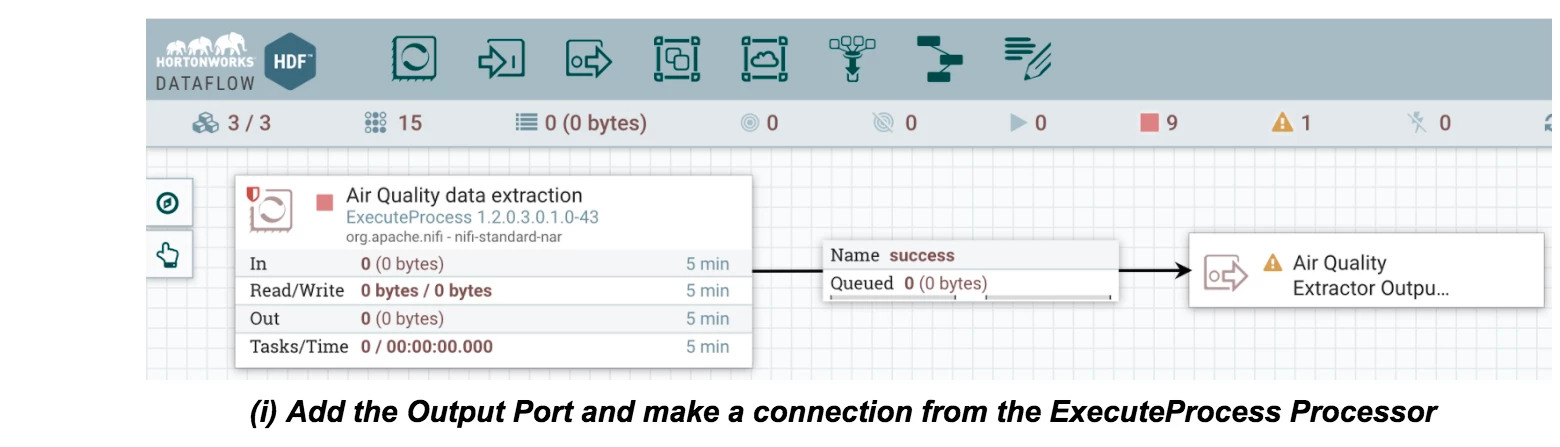Image resolution: width=1560 pixels, height=447 pixels.
Task: Select the Label toolbar icon
Action: coord(1028,60)
